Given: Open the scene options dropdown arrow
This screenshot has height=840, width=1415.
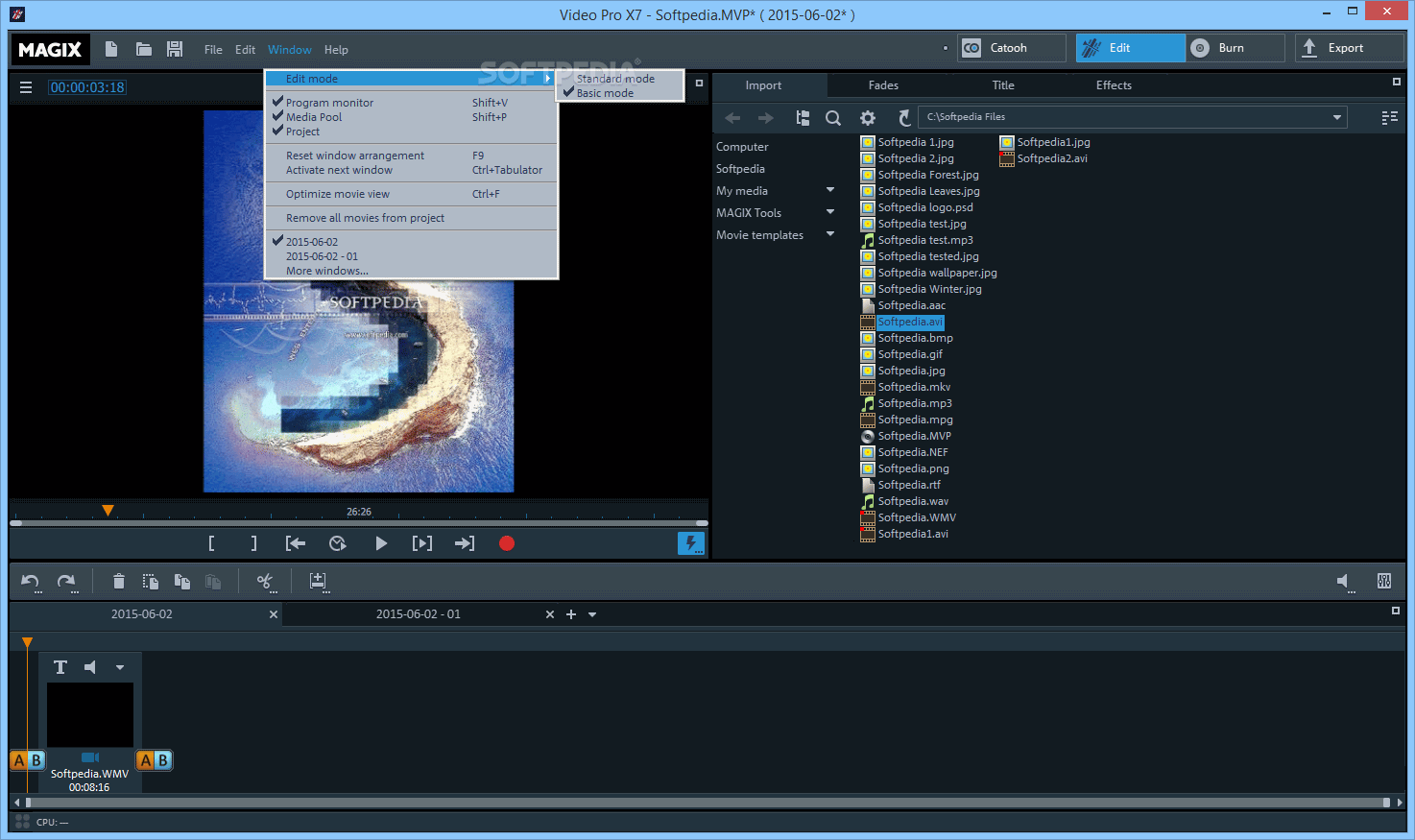Looking at the screenshot, I should coord(120,667).
